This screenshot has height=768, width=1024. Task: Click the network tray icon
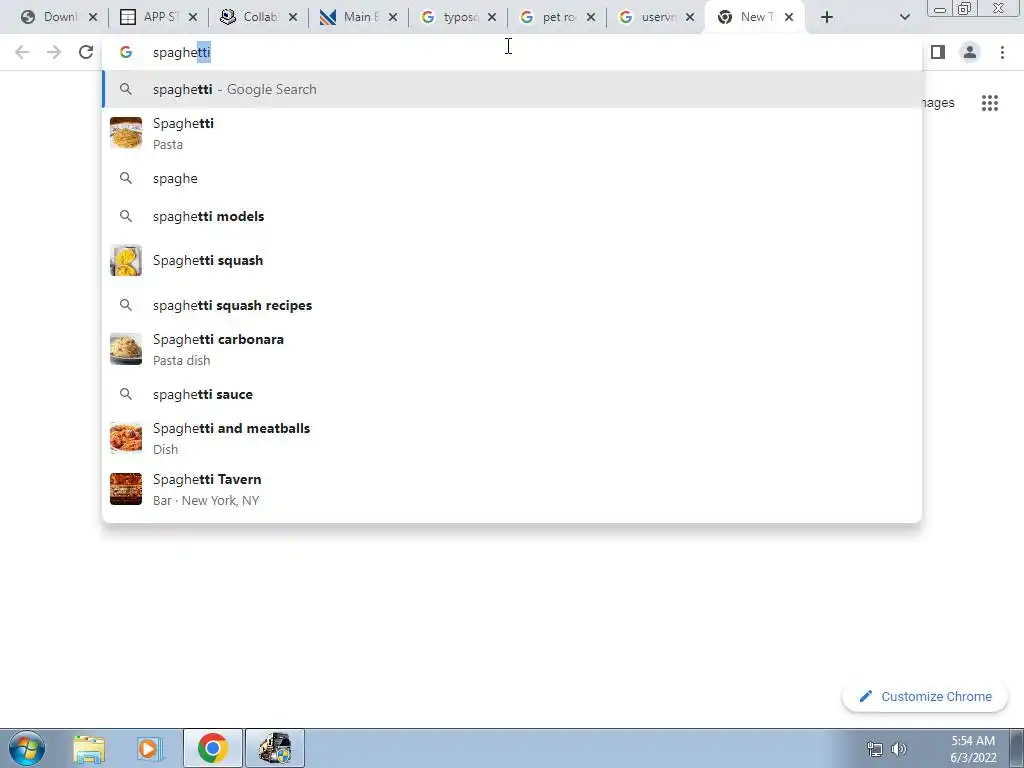click(874, 749)
